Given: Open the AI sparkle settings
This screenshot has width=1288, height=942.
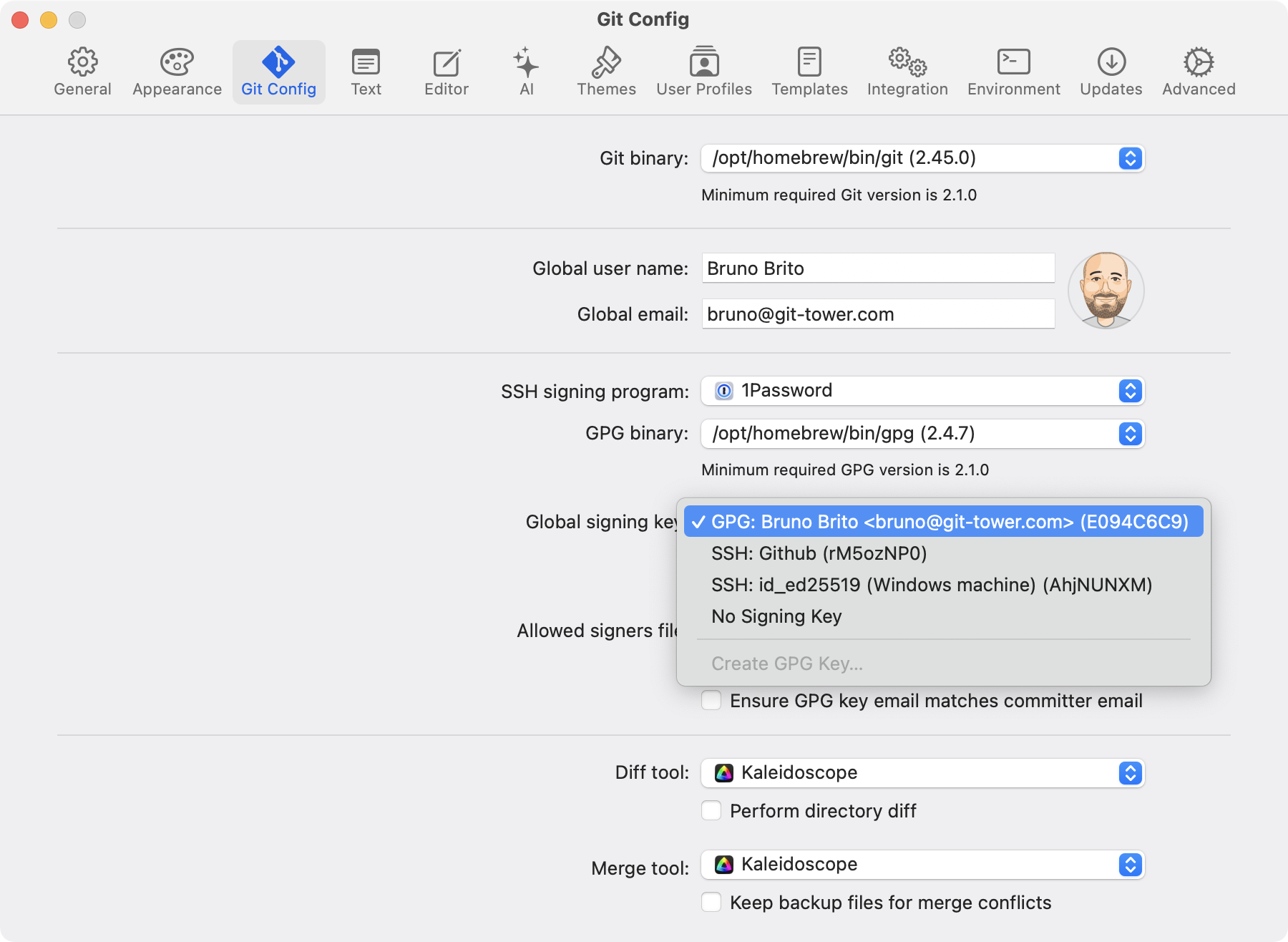Looking at the screenshot, I should [526, 72].
